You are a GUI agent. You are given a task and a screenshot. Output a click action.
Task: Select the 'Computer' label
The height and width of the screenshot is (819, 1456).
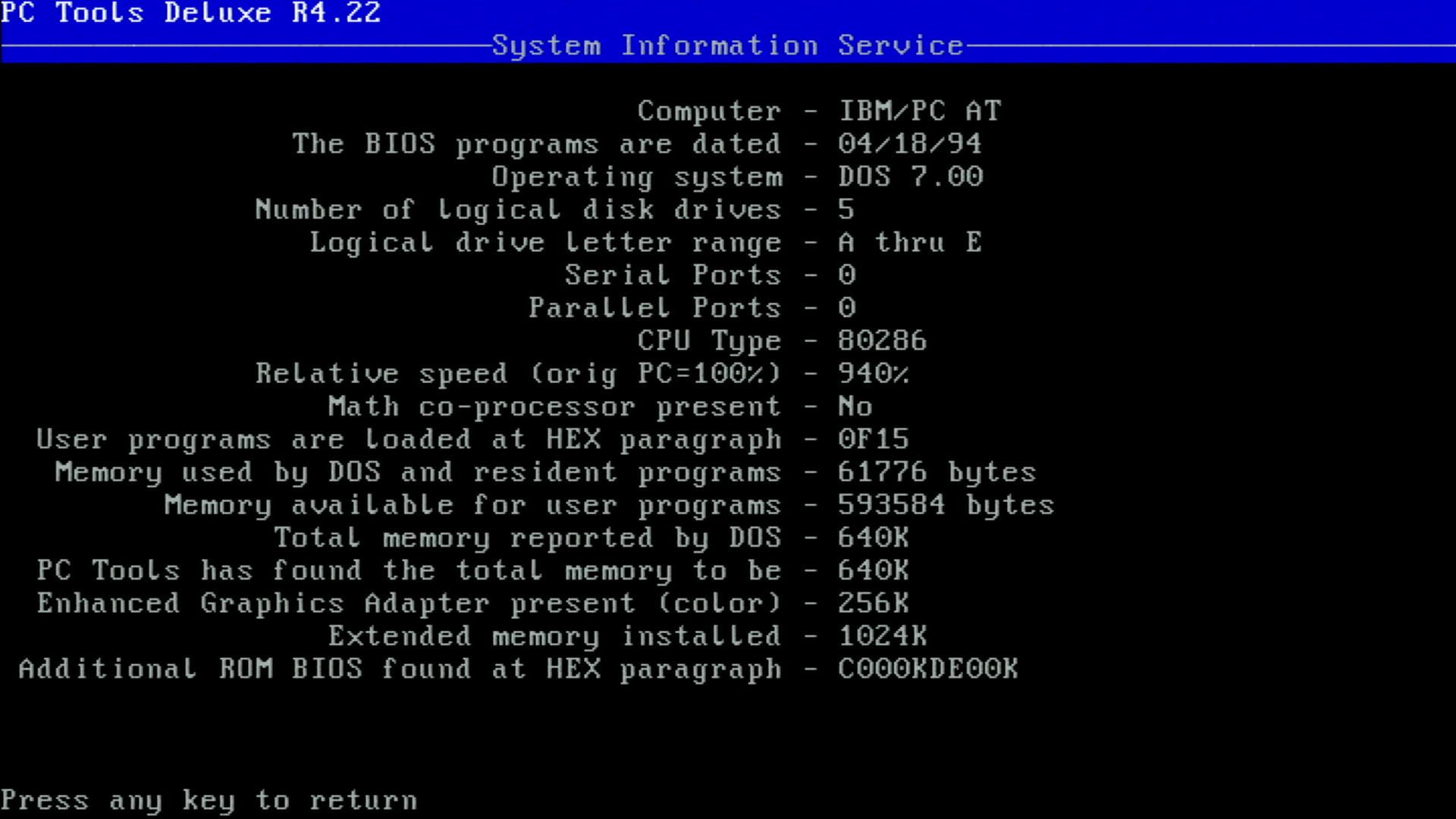[709, 111]
